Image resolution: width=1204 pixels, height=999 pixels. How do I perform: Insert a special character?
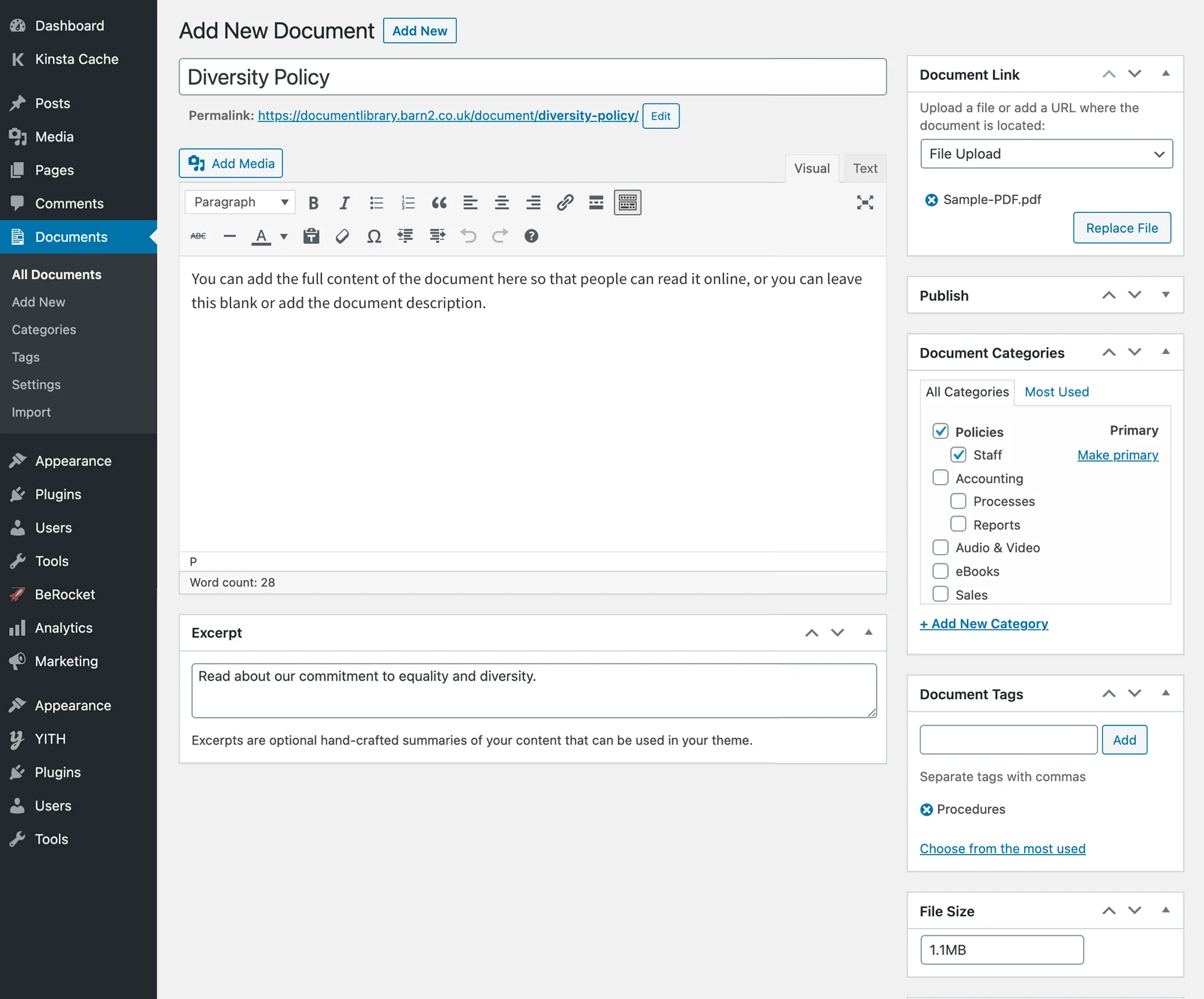point(373,236)
